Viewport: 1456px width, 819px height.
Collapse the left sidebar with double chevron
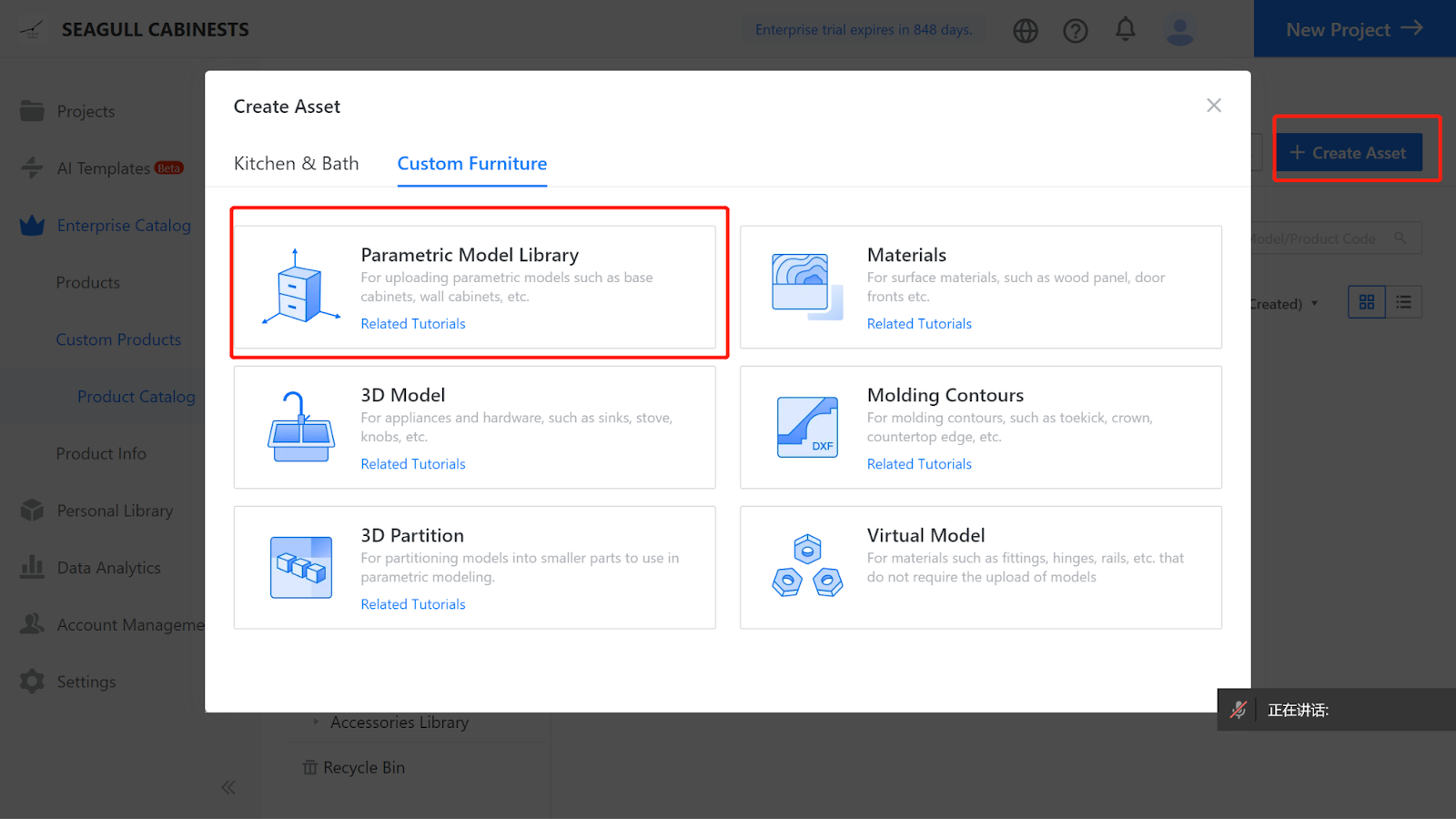pyautogui.click(x=228, y=787)
